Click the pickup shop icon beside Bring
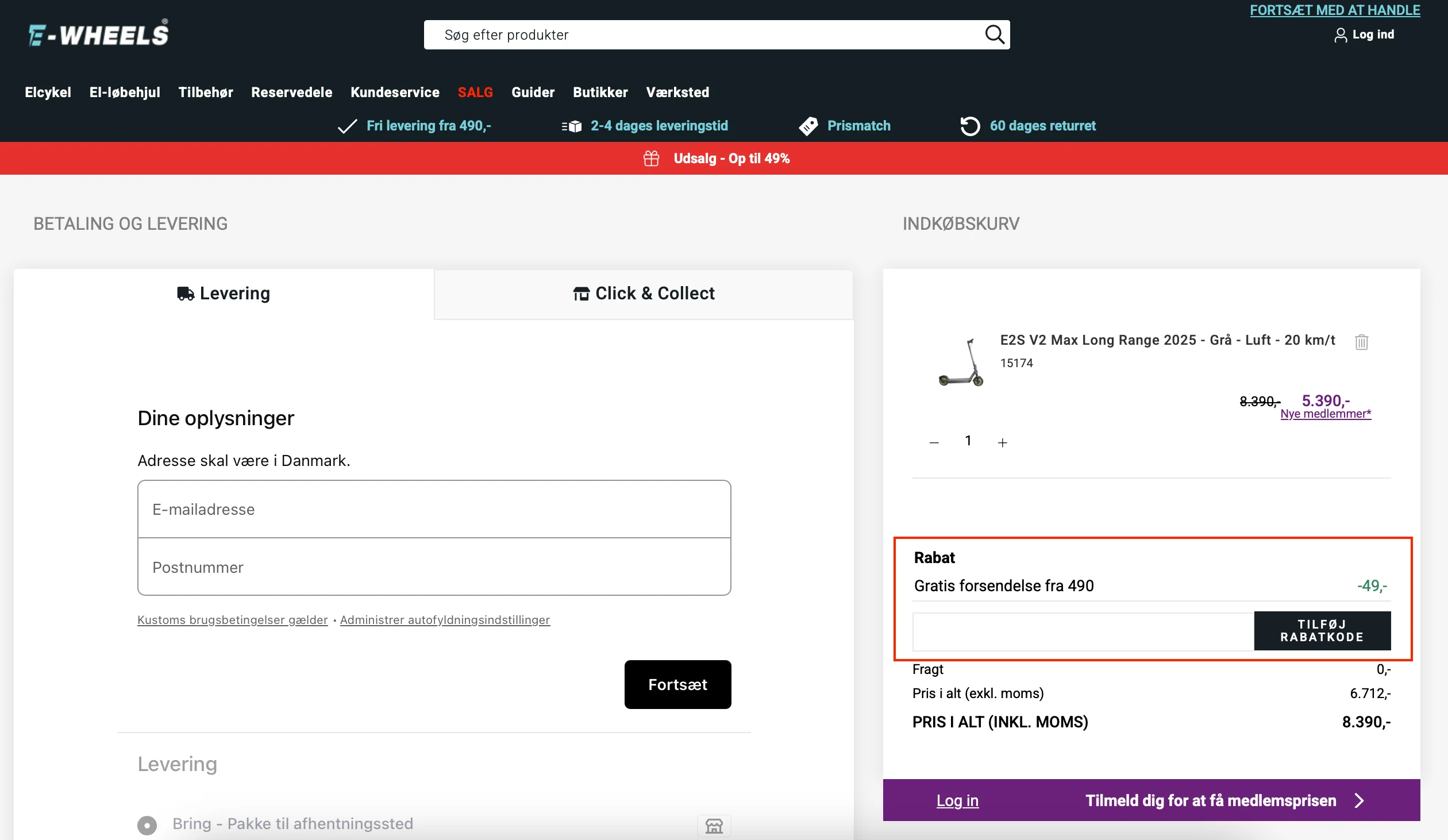This screenshot has width=1448, height=840. coord(714,826)
